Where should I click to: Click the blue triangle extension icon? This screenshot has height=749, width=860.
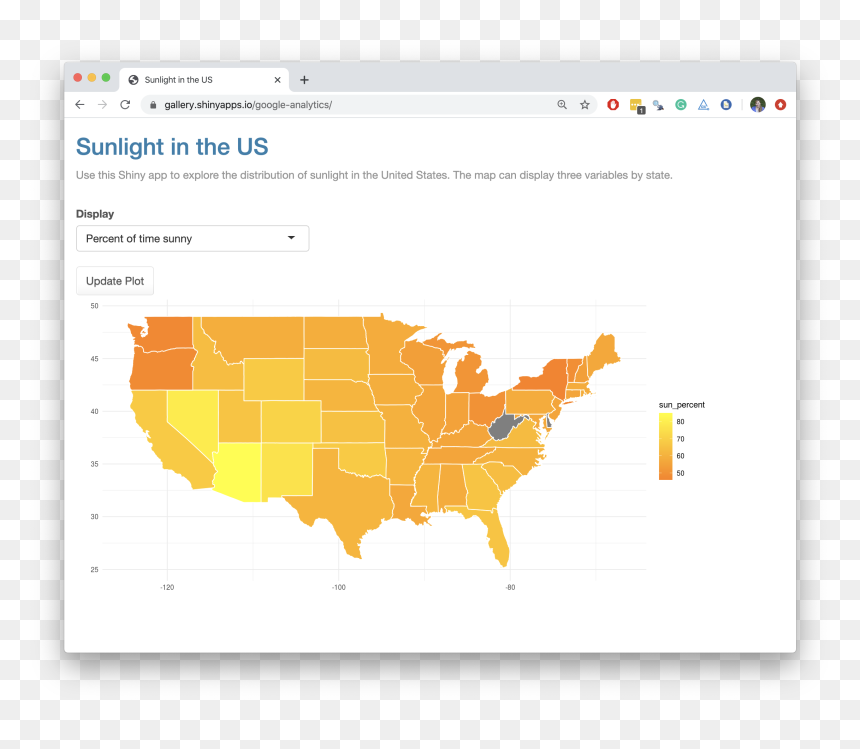click(703, 105)
